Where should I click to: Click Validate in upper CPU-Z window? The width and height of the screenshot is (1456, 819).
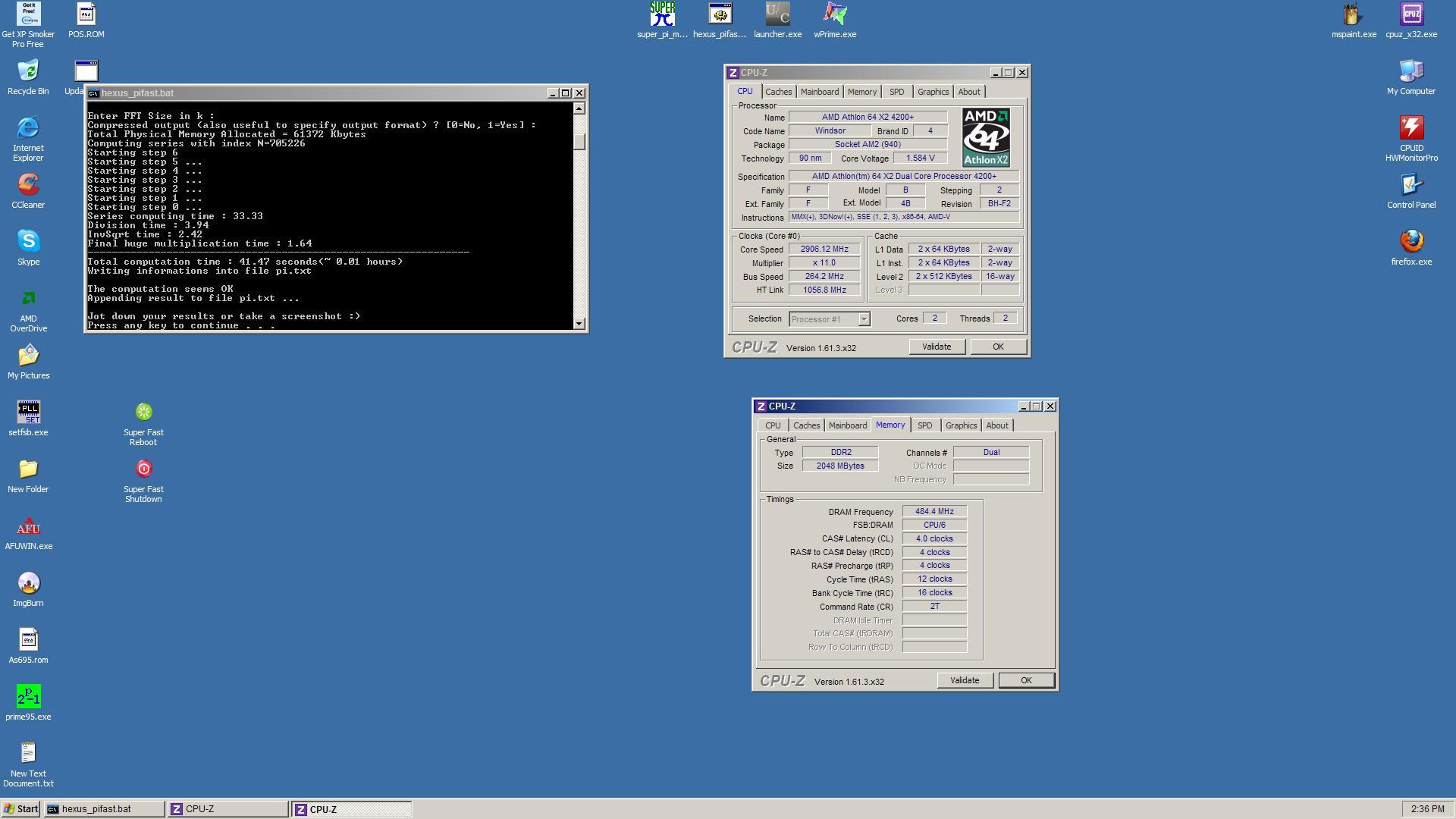[x=937, y=347]
